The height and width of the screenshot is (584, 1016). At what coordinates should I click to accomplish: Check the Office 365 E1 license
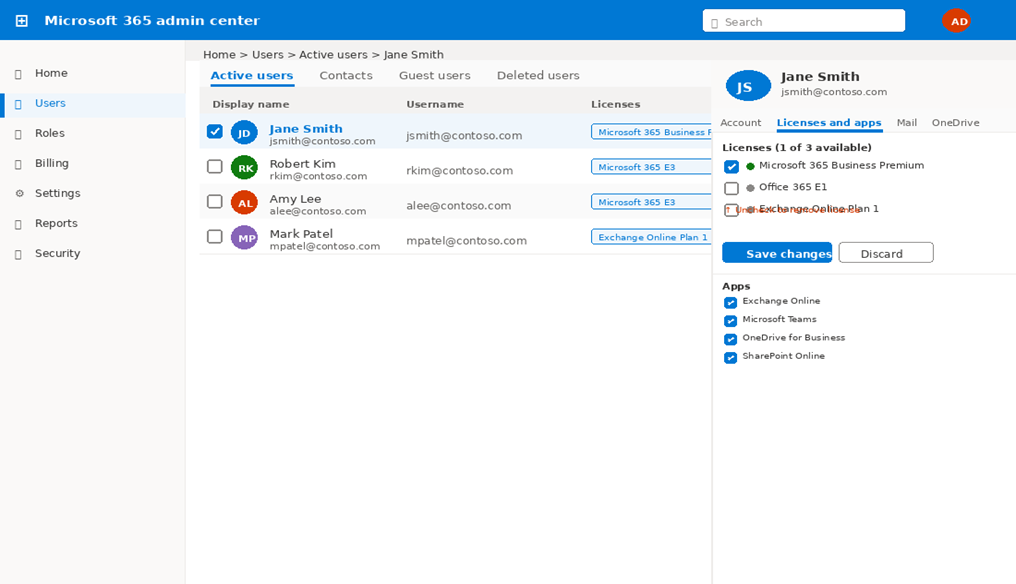[731, 188]
